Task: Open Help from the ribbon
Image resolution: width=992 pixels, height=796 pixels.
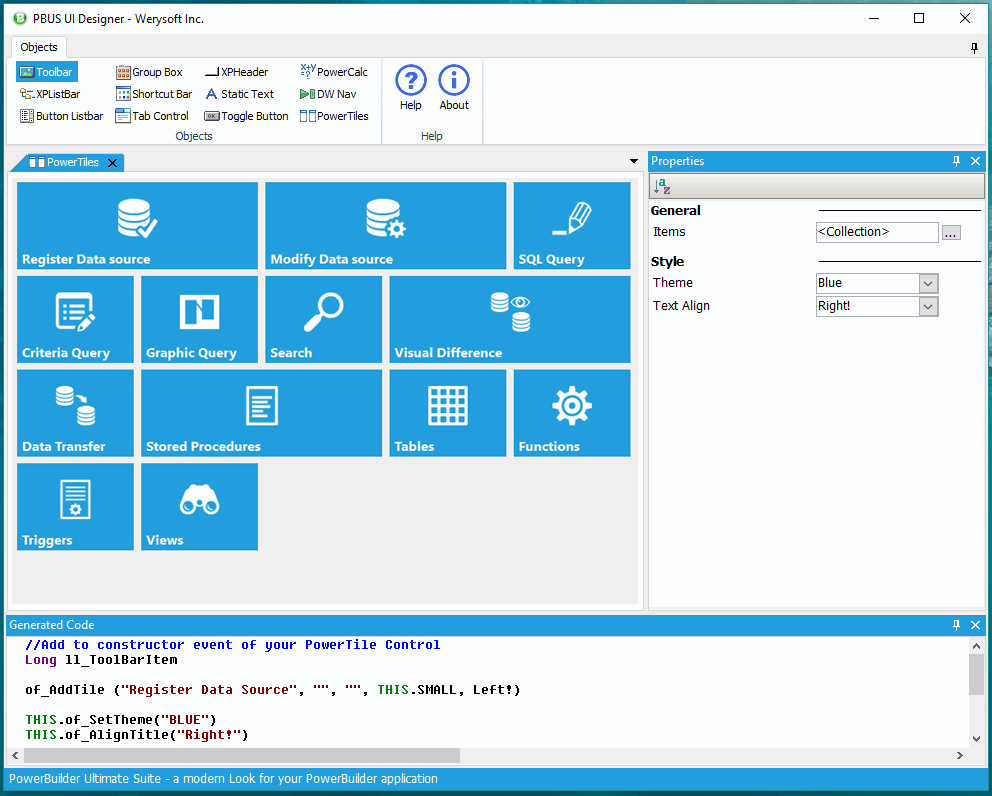Action: click(x=410, y=87)
